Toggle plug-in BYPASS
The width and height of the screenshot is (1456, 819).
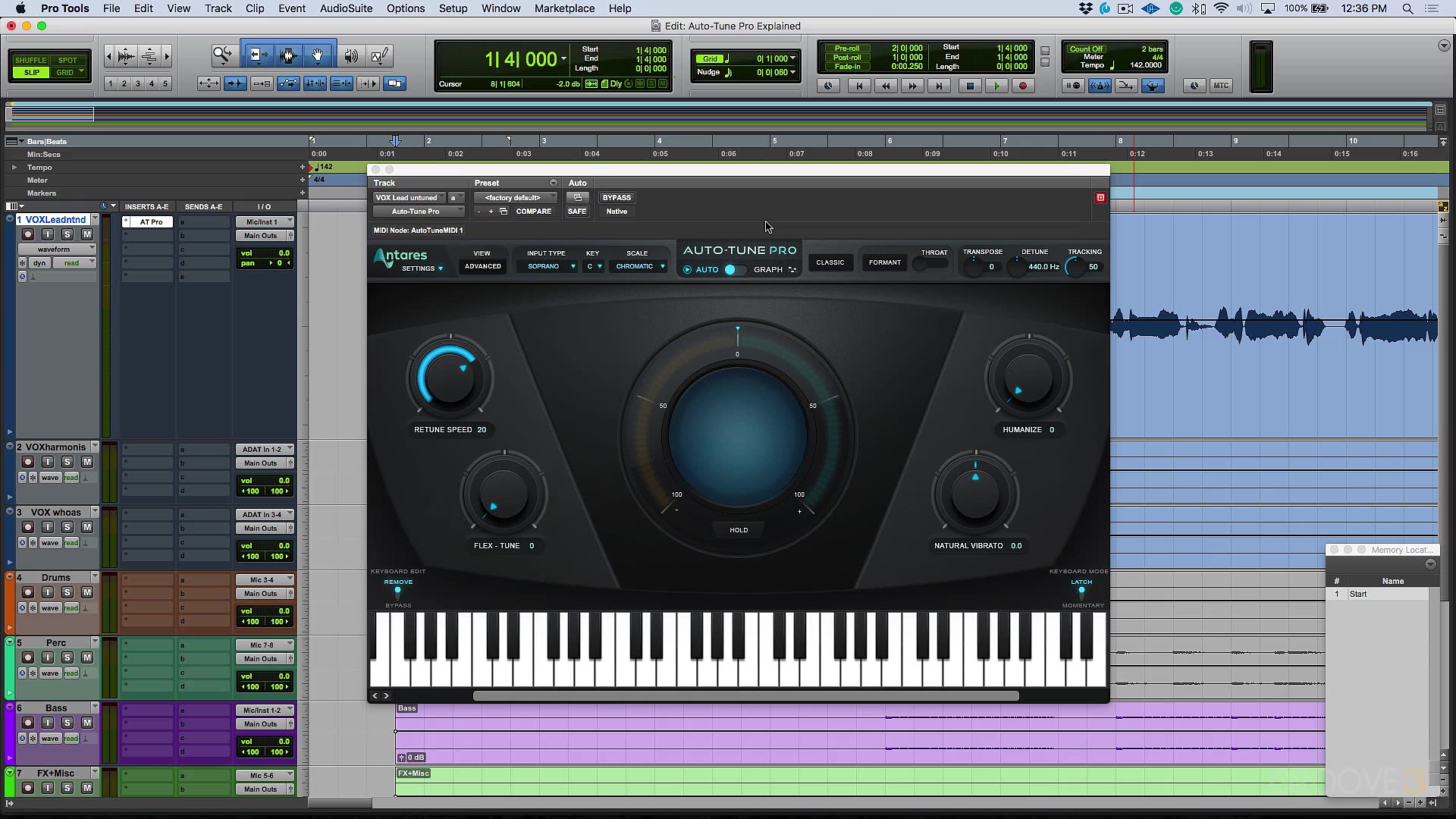617,198
